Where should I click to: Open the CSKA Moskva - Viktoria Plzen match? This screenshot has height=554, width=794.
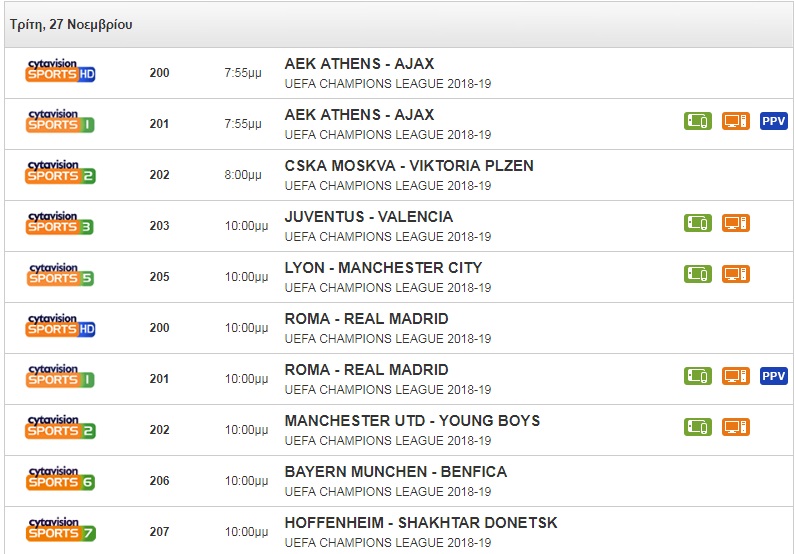pyautogui.click(x=409, y=166)
